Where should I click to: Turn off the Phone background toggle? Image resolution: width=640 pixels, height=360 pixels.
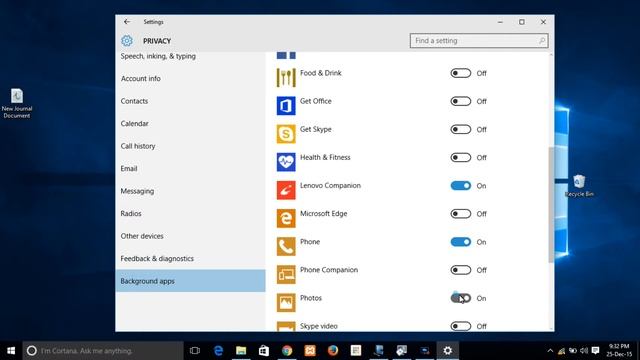click(460, 242)
